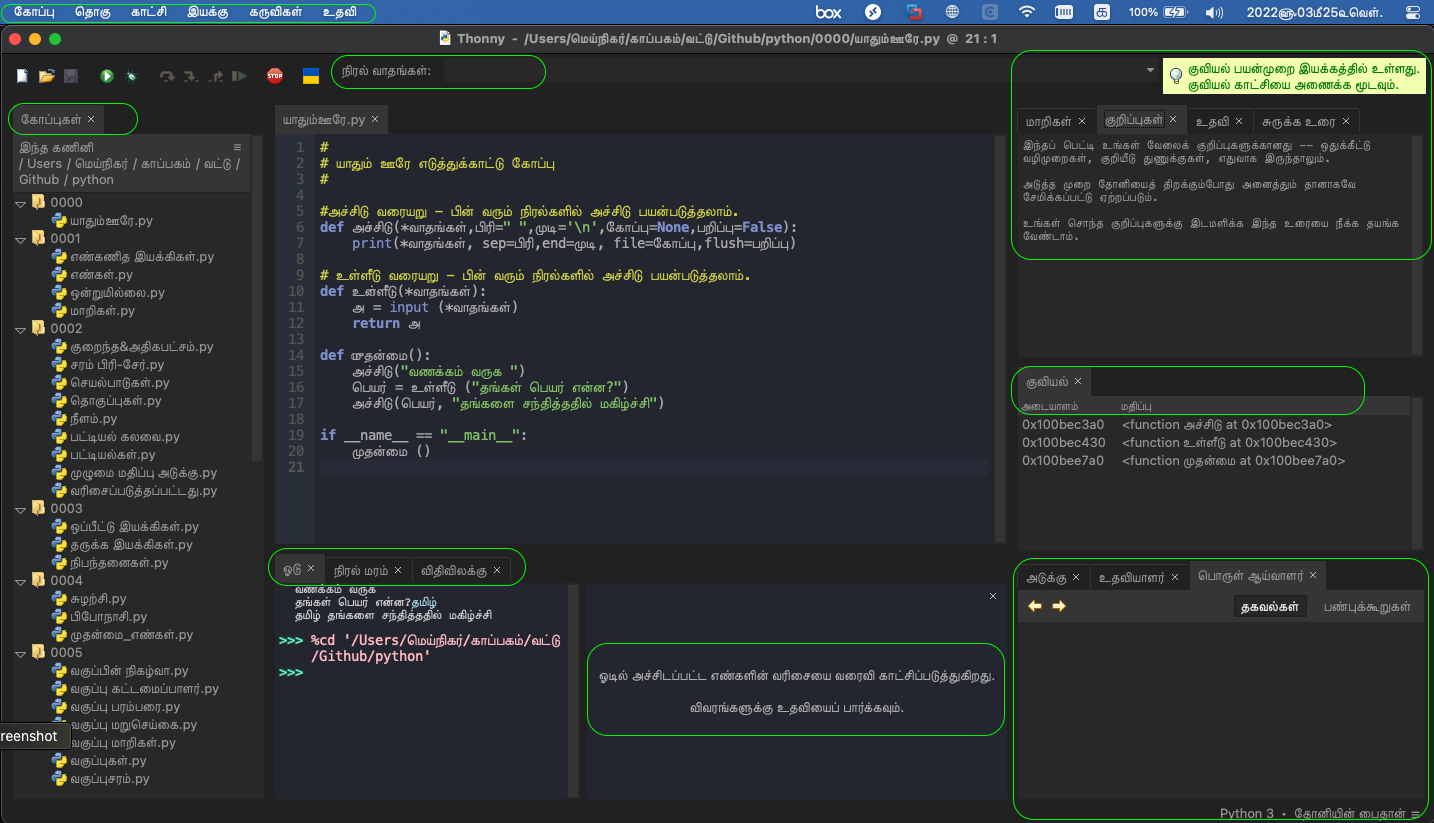This screenshot has height=823, width=1434.
Task: Open the files panel hamburger menu
Action: pyautogui.click(x=237, y=147)
